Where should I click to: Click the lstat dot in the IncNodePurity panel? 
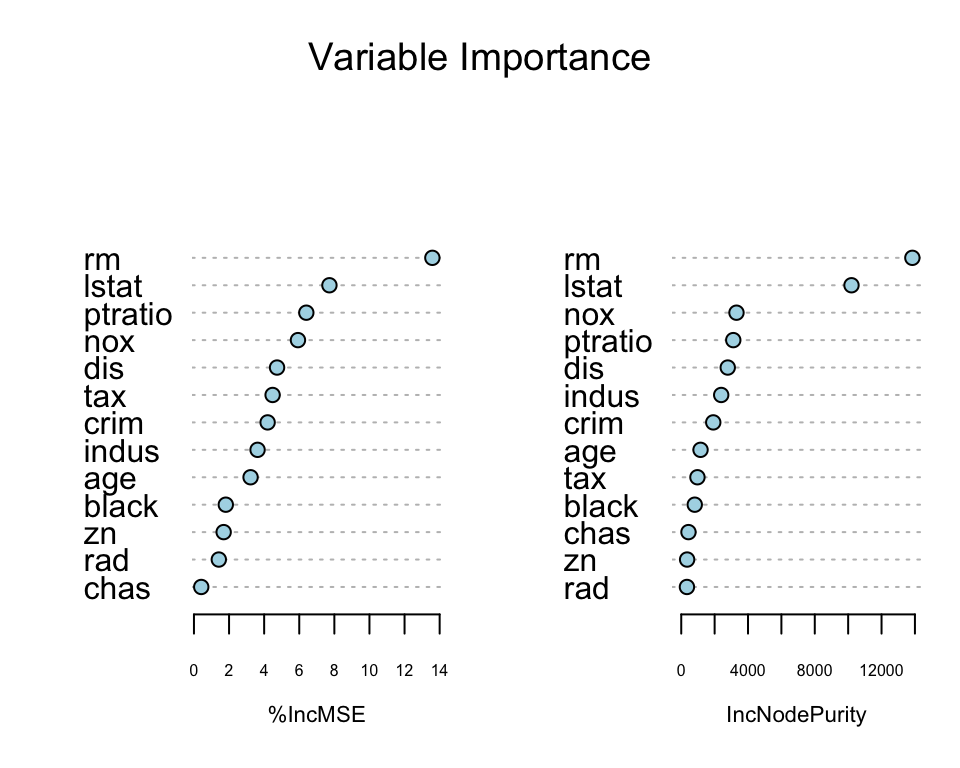pyautogui.click(x=851, y=286)
